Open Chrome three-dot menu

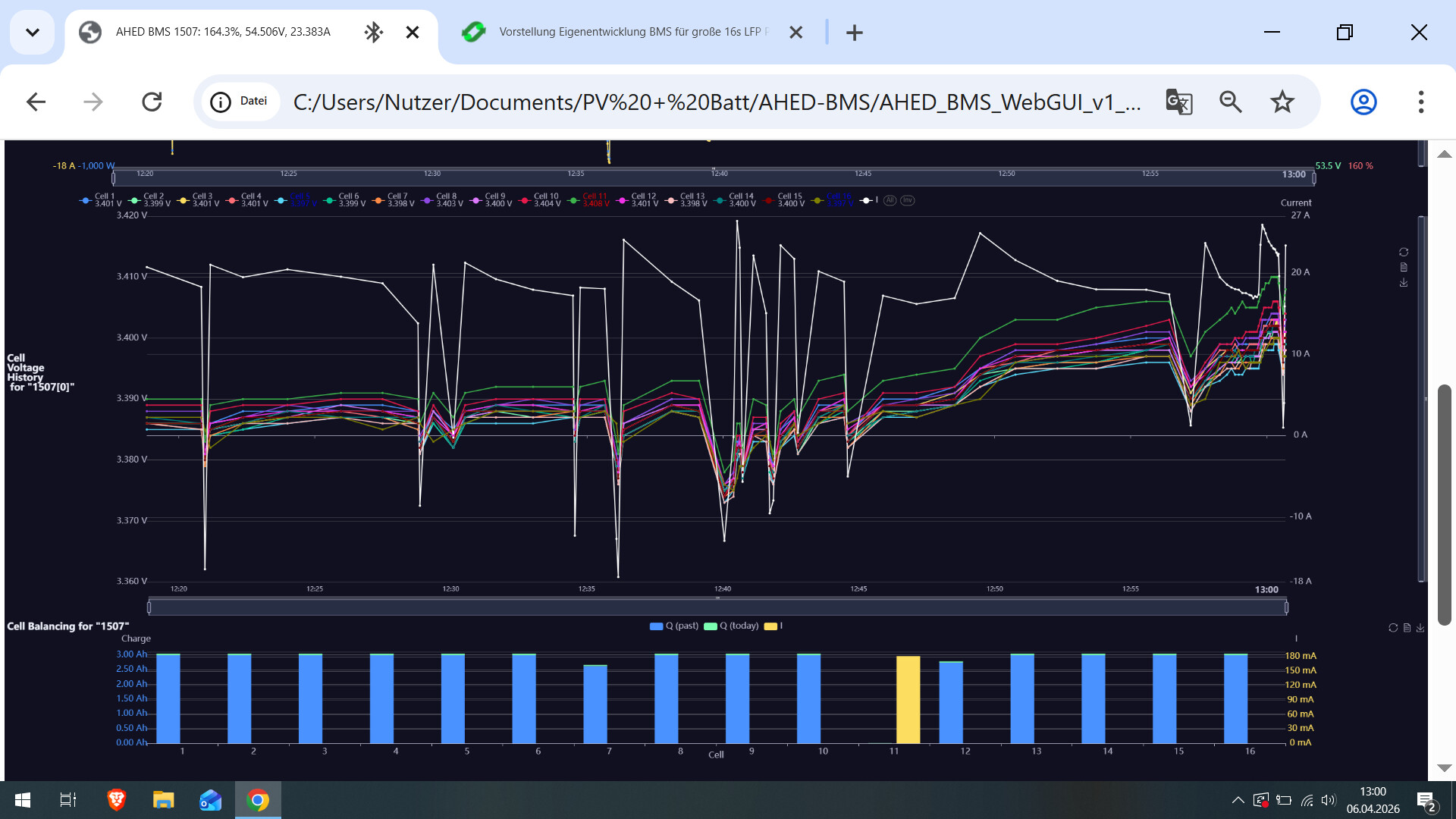(x=1420, y=102)
